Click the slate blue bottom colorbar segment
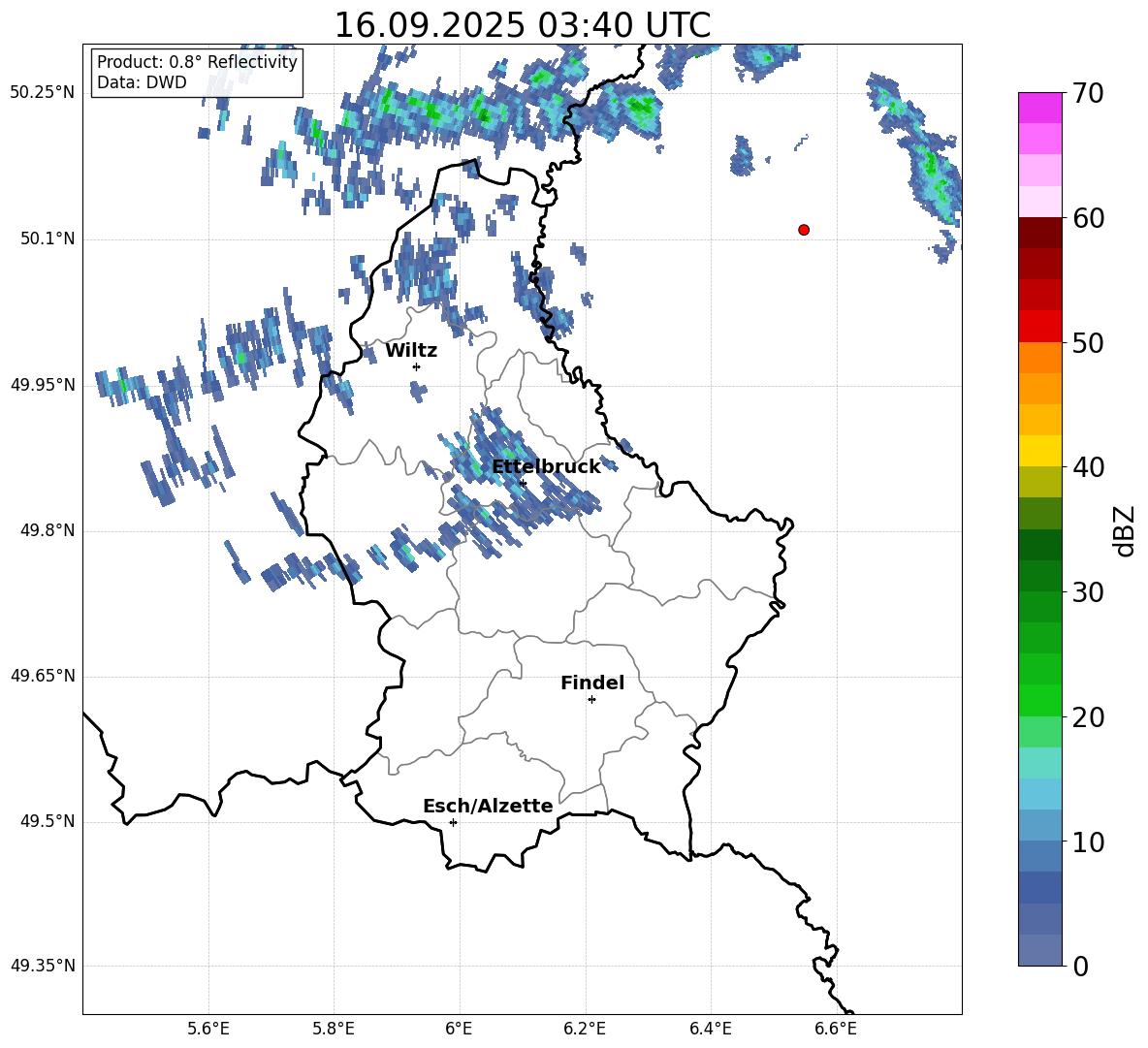This screenshot has height=1048, width=1148. click(1040, 950)
